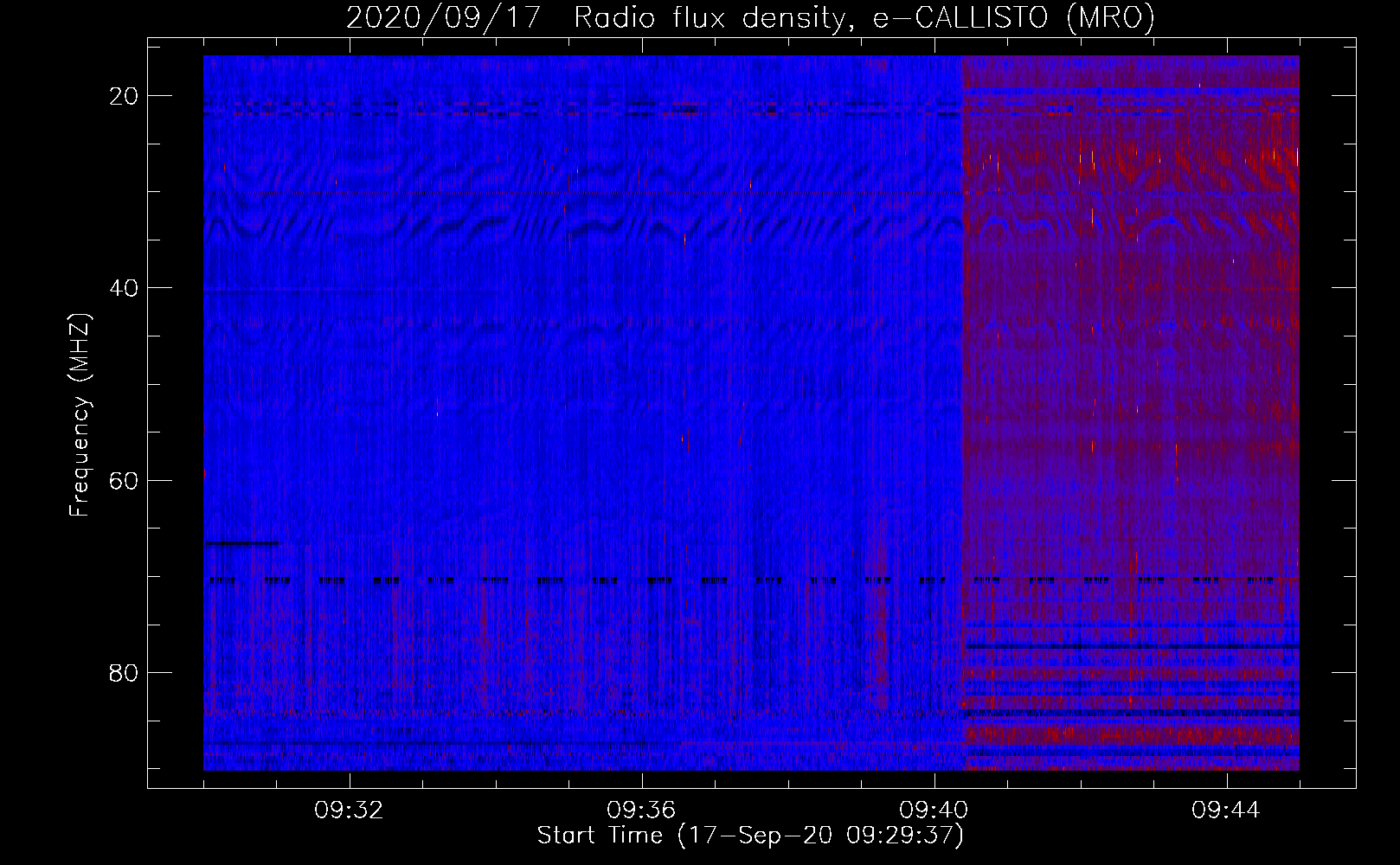Click the frequency tick label '80'

[x=125, y=672]
